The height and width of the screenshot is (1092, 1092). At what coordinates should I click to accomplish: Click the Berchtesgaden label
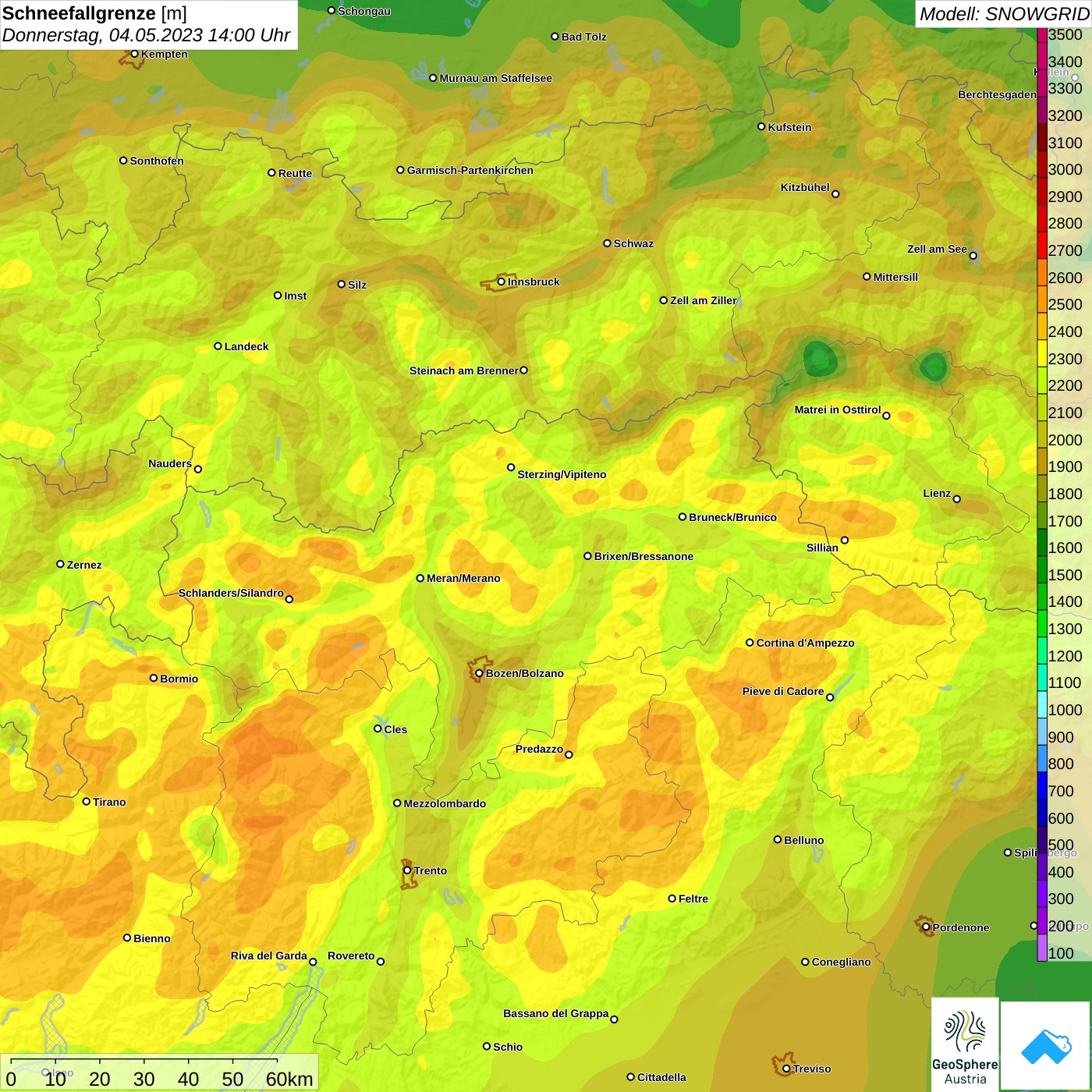coord(997,94)
